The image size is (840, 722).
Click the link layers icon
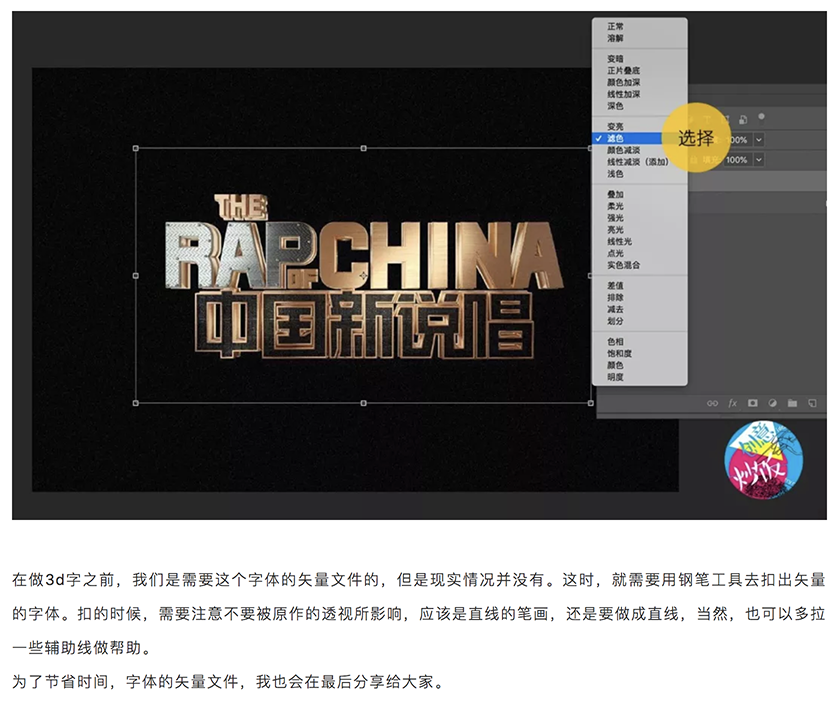tap(712, 403)
